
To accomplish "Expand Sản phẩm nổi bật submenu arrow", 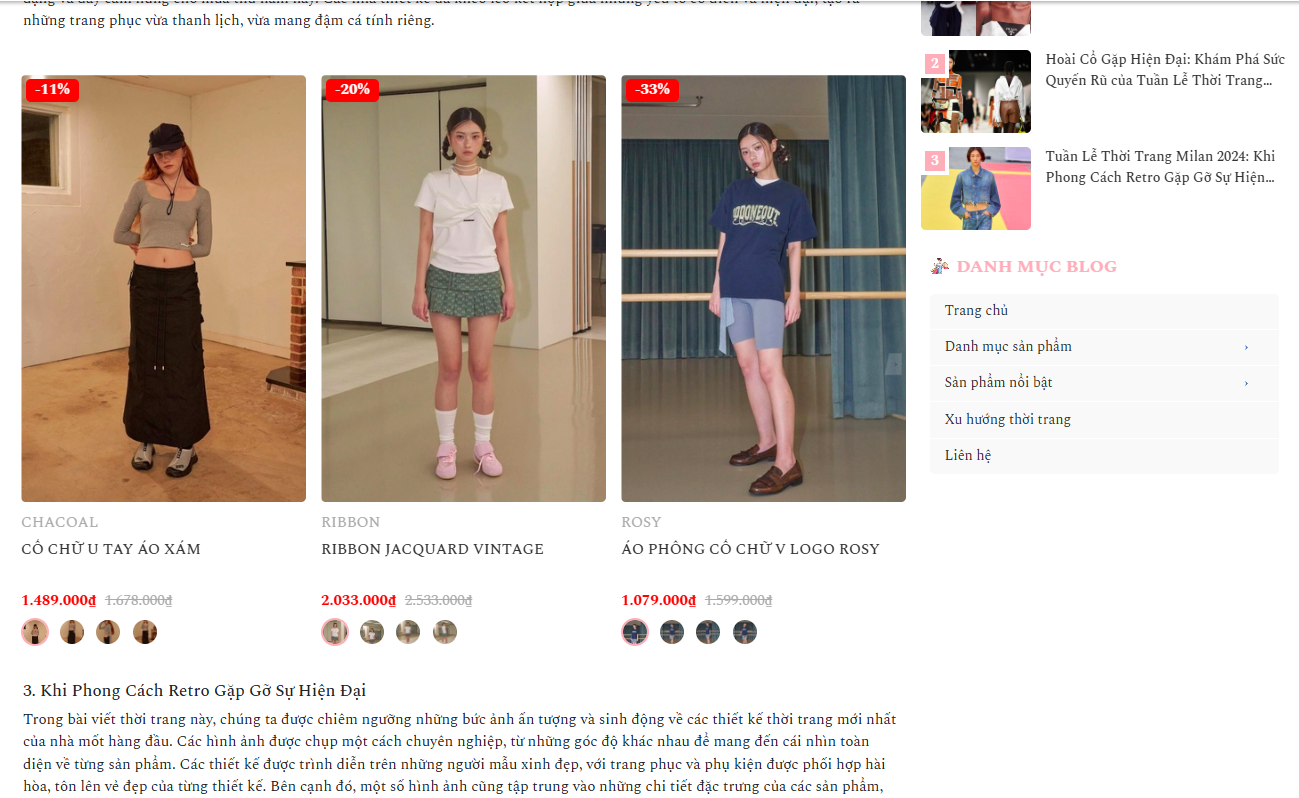I will tap(1246, 383).
